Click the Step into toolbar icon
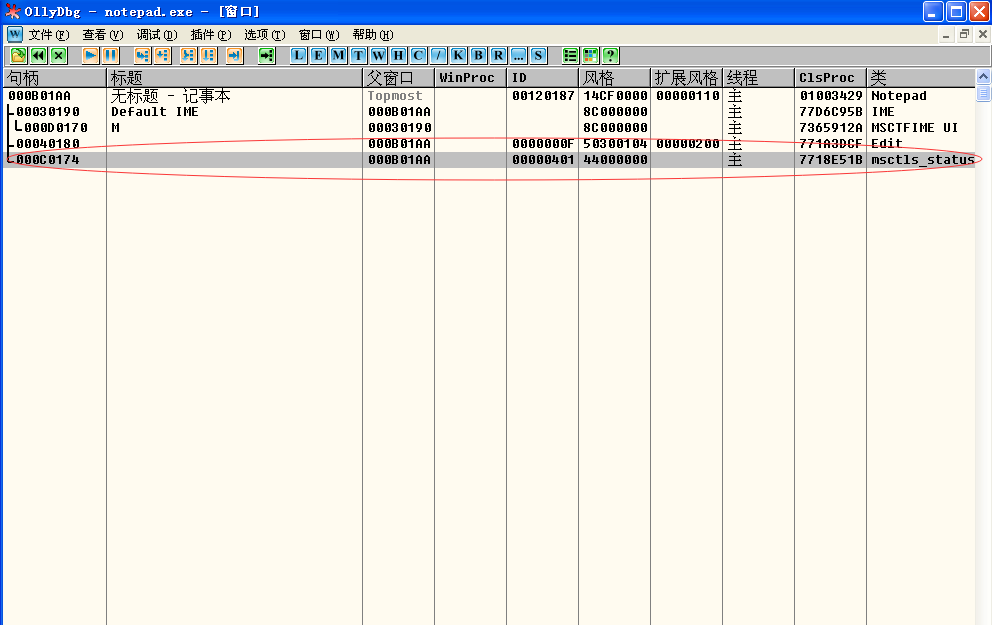992x625 pixels. tap(142, 56)
